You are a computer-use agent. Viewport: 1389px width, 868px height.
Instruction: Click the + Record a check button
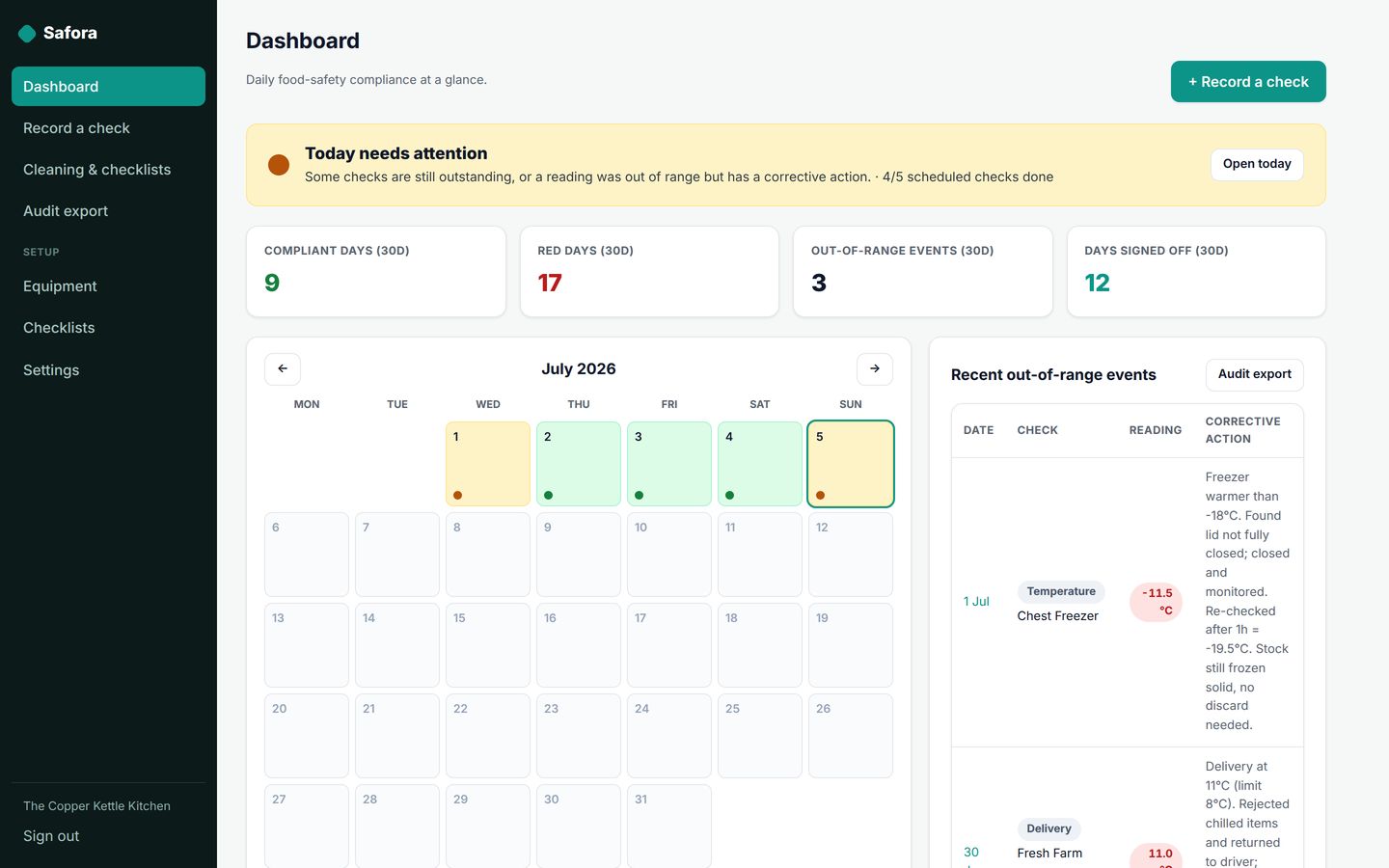coord(1248,81)
